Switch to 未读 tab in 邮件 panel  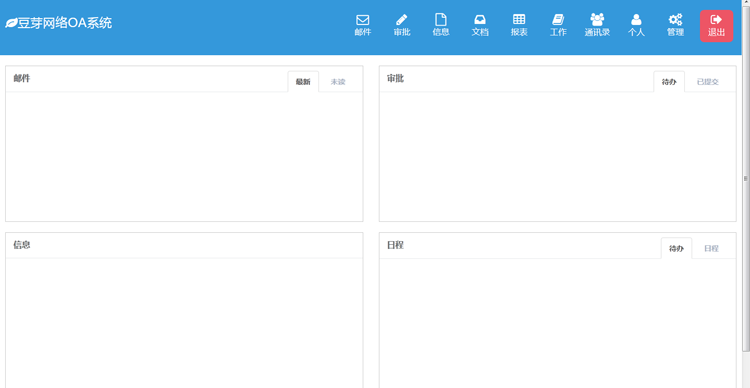coord(338,82)
